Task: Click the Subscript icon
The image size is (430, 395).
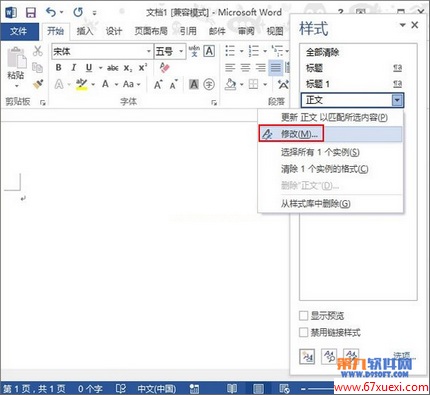Action: click(128, 68)
